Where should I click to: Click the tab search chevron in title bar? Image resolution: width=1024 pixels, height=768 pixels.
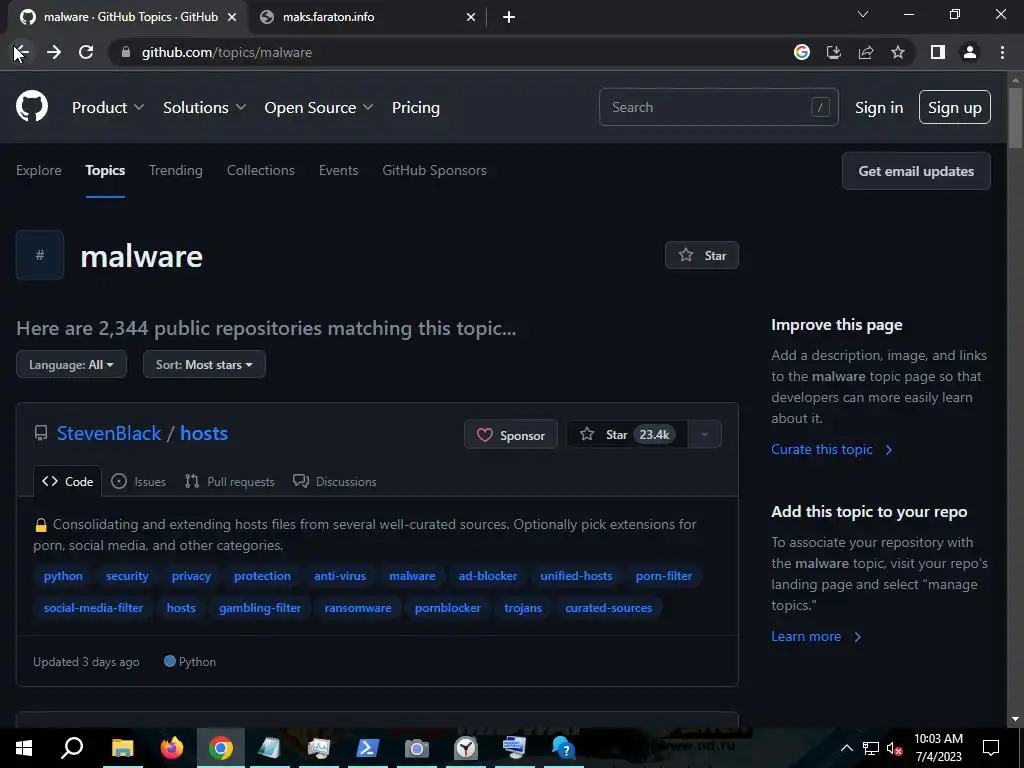click(863, 14)
